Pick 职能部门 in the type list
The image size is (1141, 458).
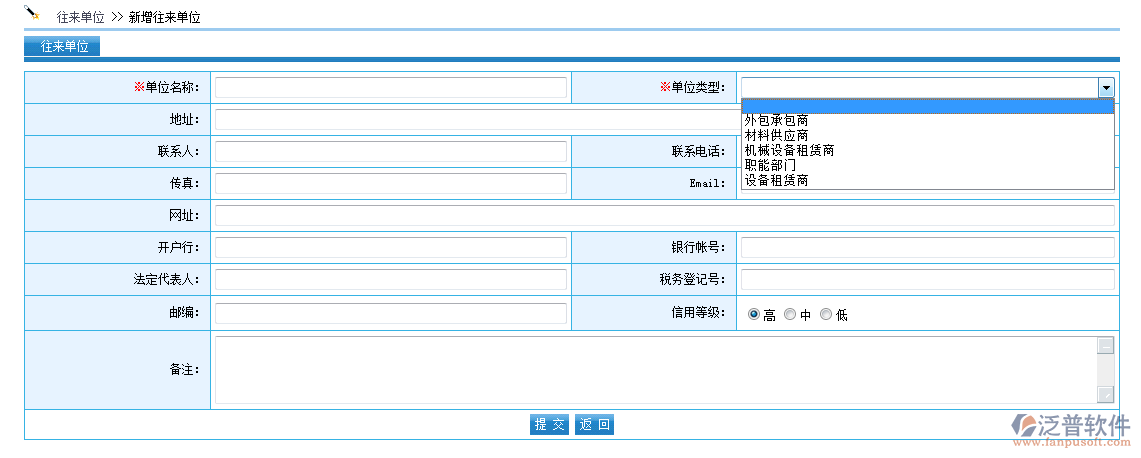click(x=770, y=165)
